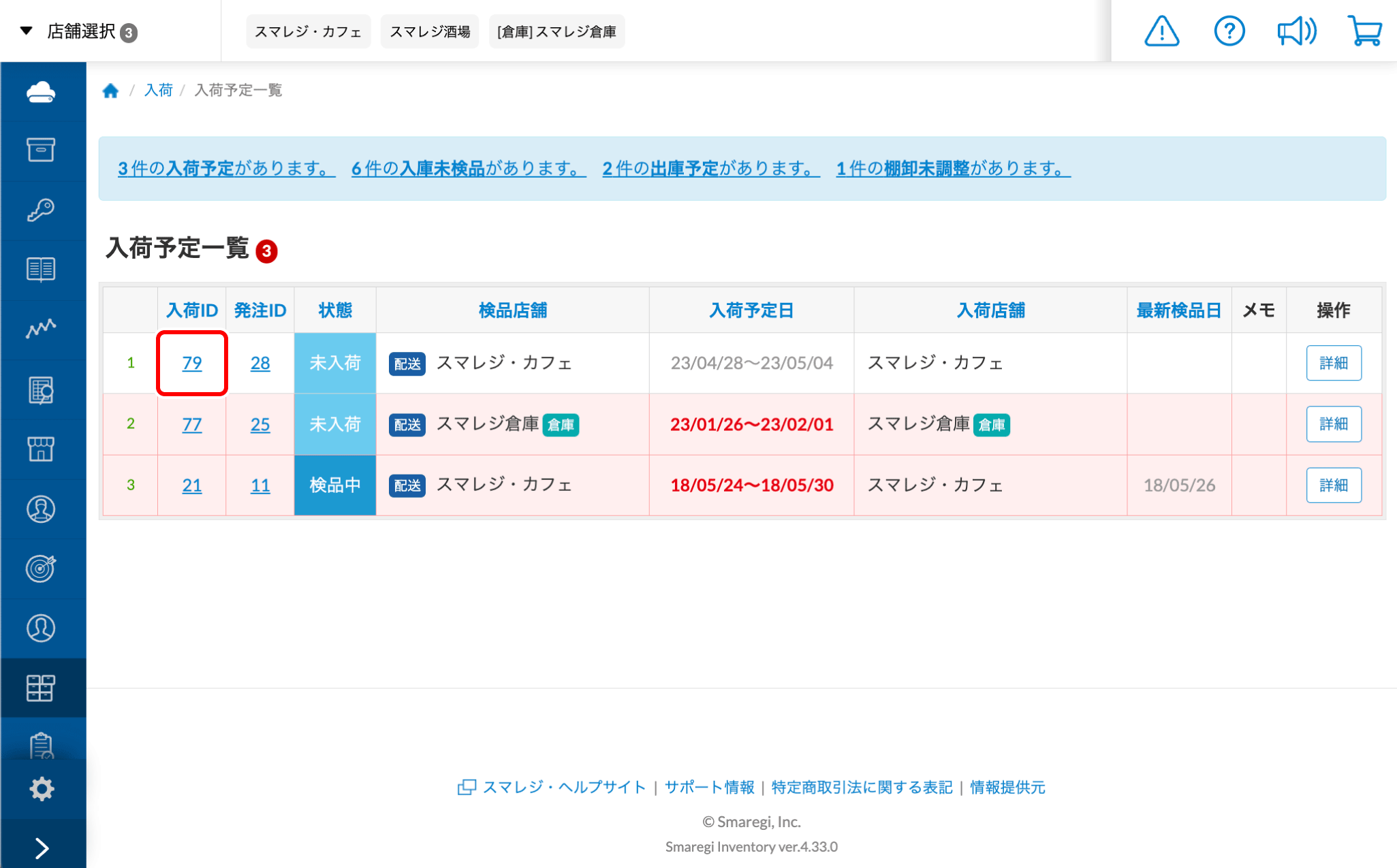Viewport: 1397px width, 868px height.
Task: Open the settings gear in sidebar
Action: coord(42,789)
